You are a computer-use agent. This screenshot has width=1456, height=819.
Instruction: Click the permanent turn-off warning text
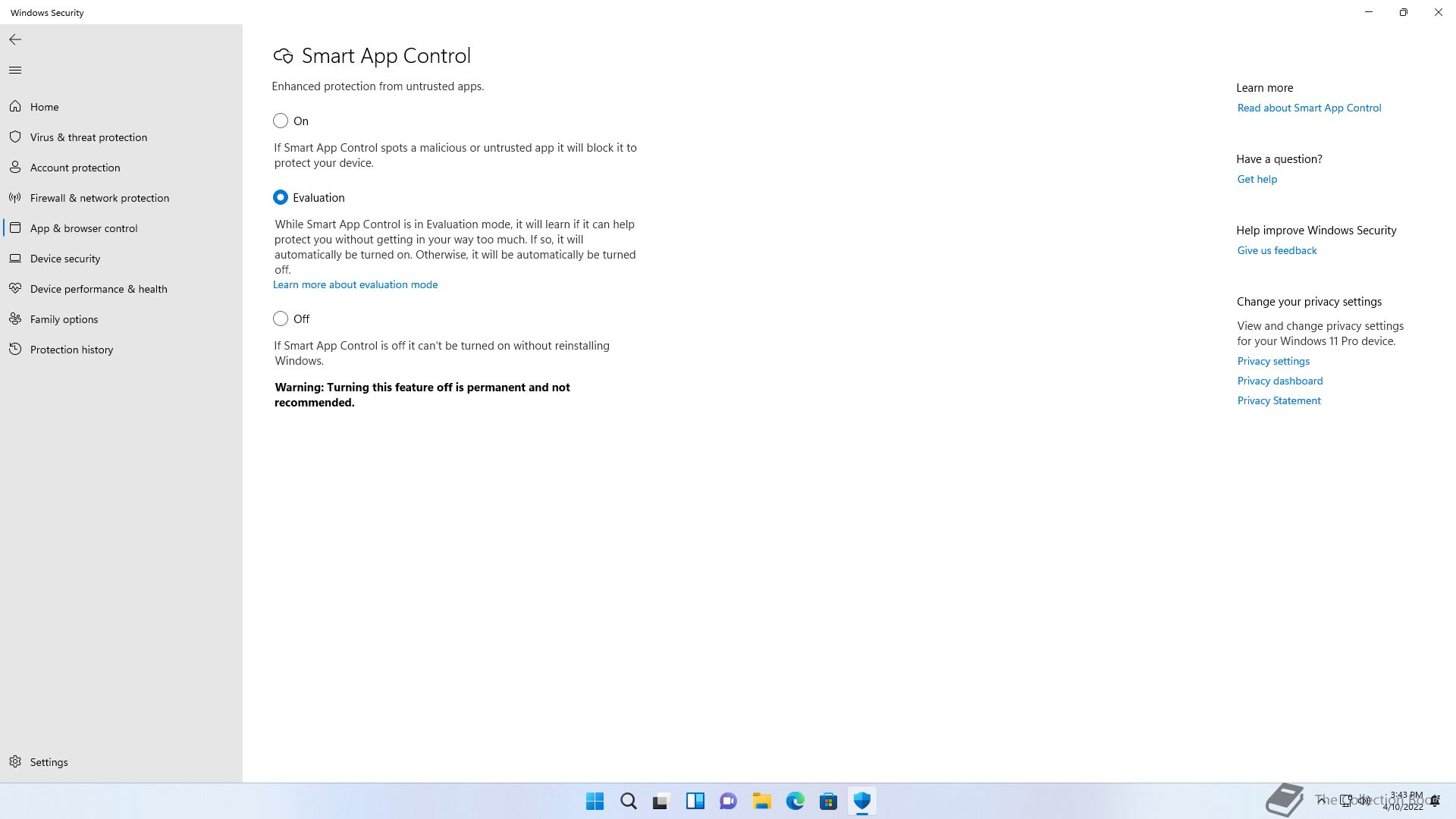pos(422,395)
